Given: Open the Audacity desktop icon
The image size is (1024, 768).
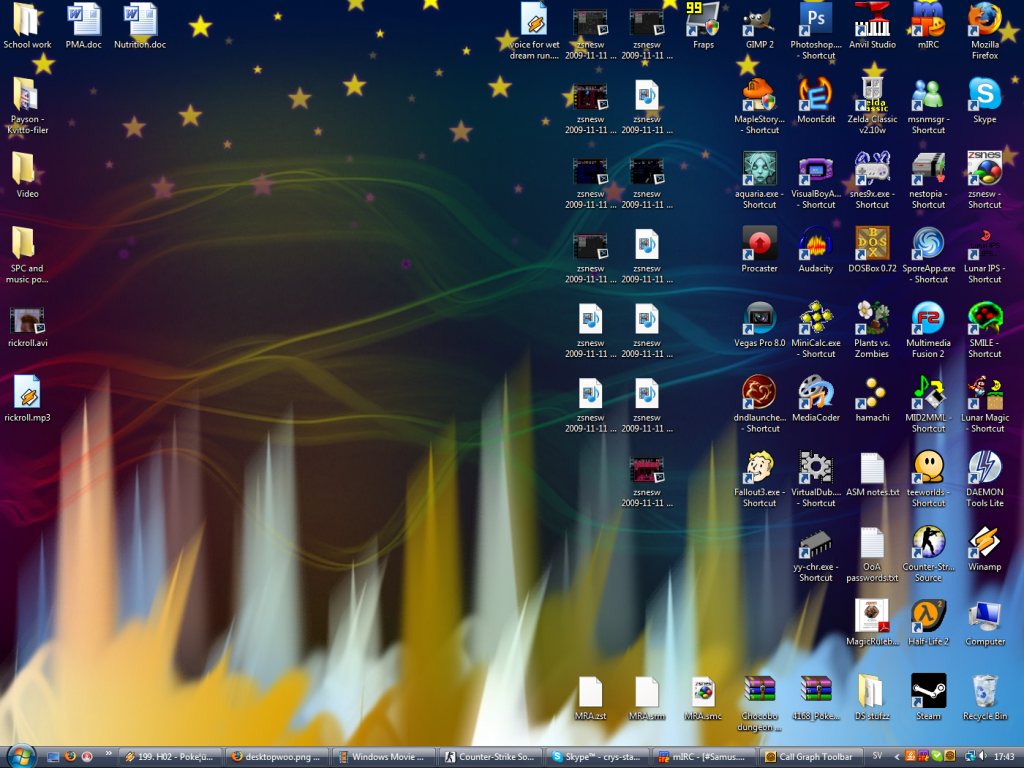Looking at the screenshot, I should (x=816, y=244).
